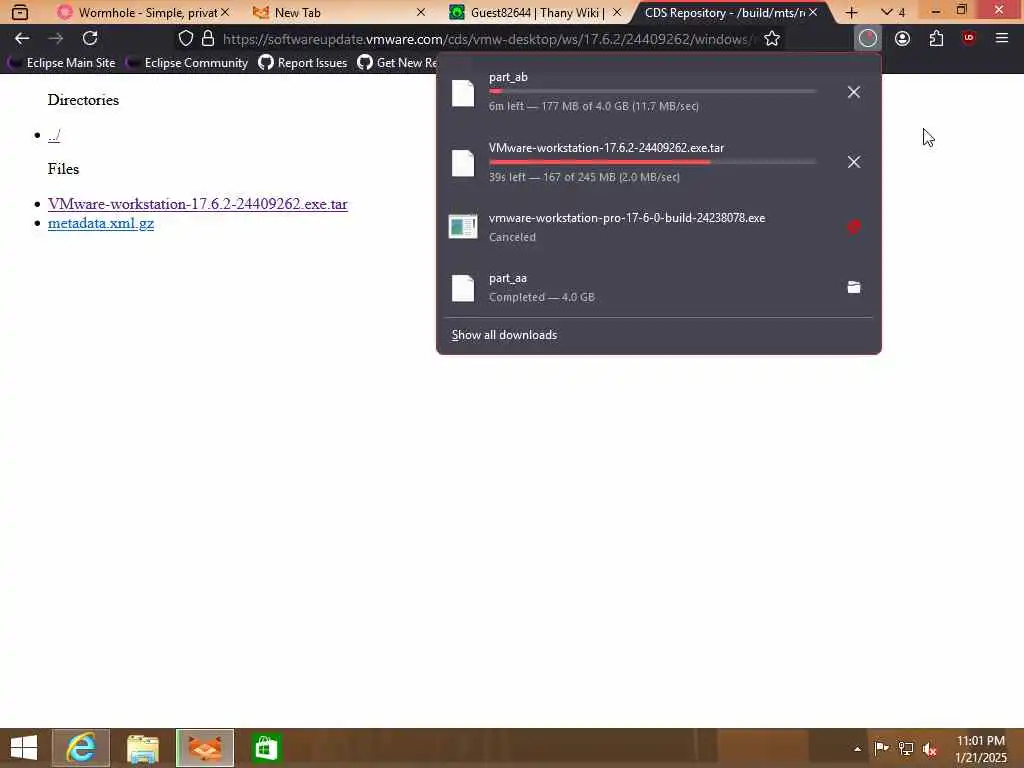Viewport: 1024px width, 768px height.
Task: Cancel the part_ab download
Action: (x=854, y=92)
